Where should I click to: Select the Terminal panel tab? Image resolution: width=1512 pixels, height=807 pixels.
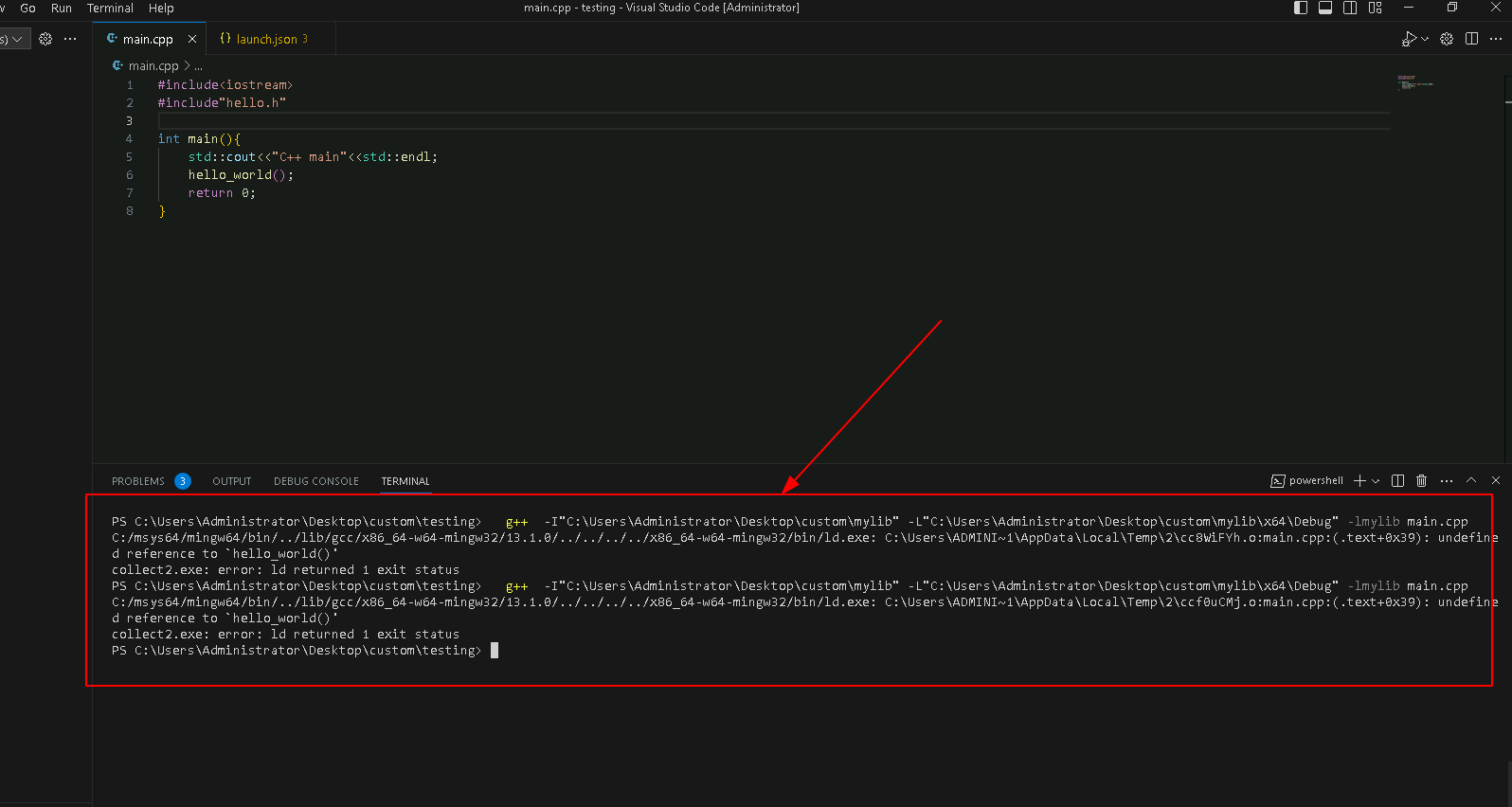pyautogui.click(x=405, y=481)
